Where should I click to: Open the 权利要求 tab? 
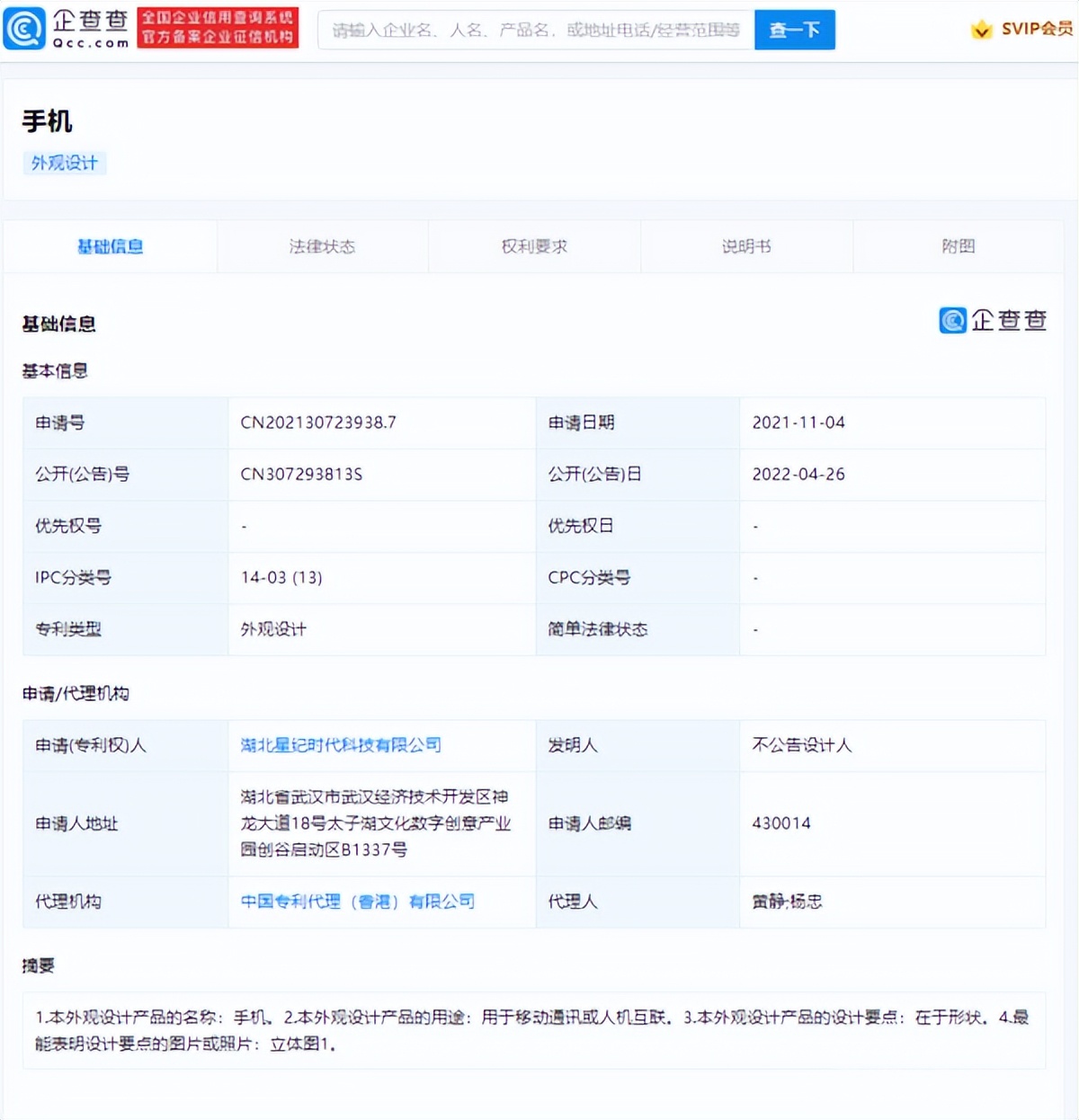[x=534, y=246]
